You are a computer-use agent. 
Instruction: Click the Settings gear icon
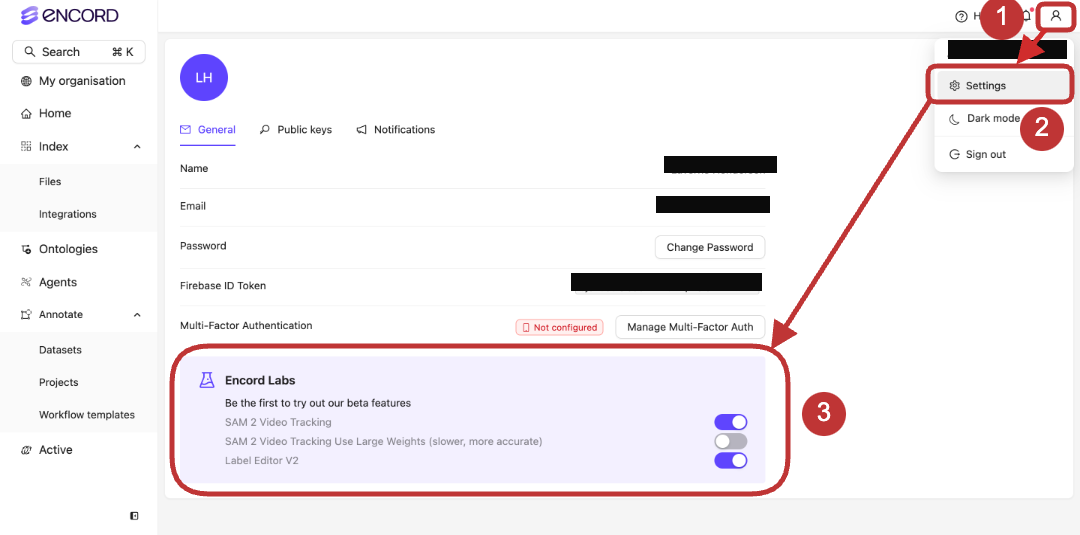point(954,86)
